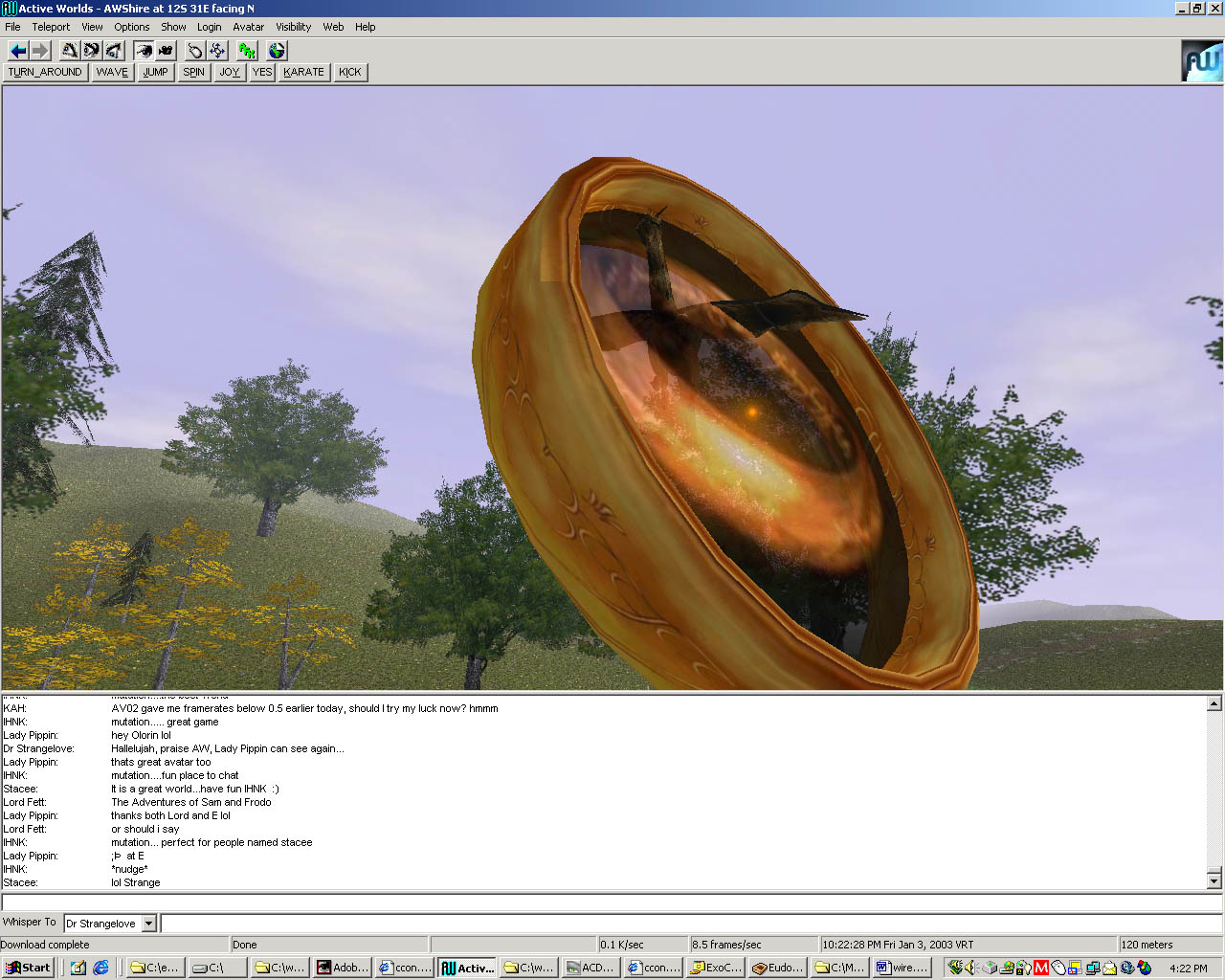Click the globe web page icon

(x=277, y=51)
